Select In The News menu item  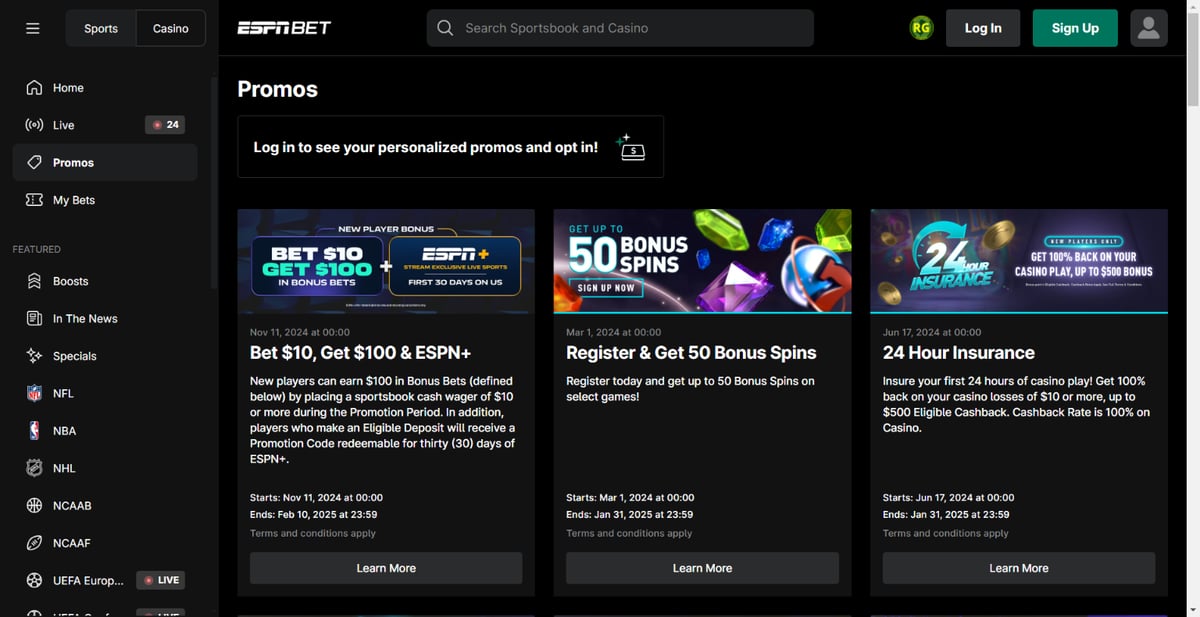[x=105, y=318]
